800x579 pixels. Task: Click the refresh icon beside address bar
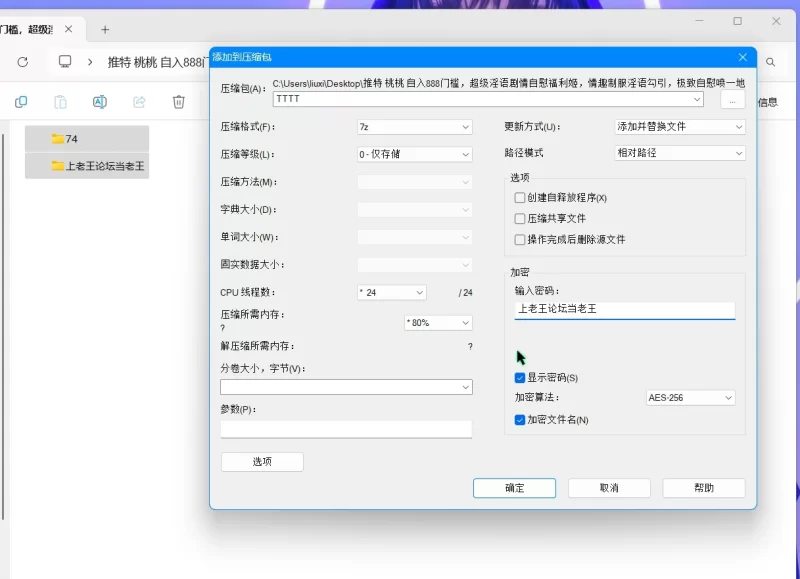tap(23, 62)
